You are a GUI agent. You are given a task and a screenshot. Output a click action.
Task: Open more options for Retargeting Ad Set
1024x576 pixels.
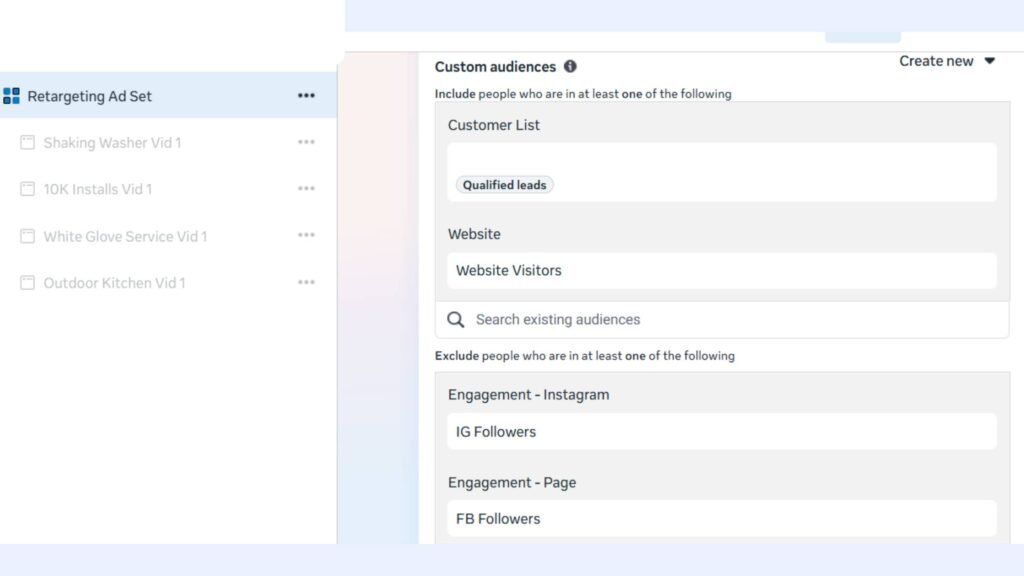[x=306, y=96]
